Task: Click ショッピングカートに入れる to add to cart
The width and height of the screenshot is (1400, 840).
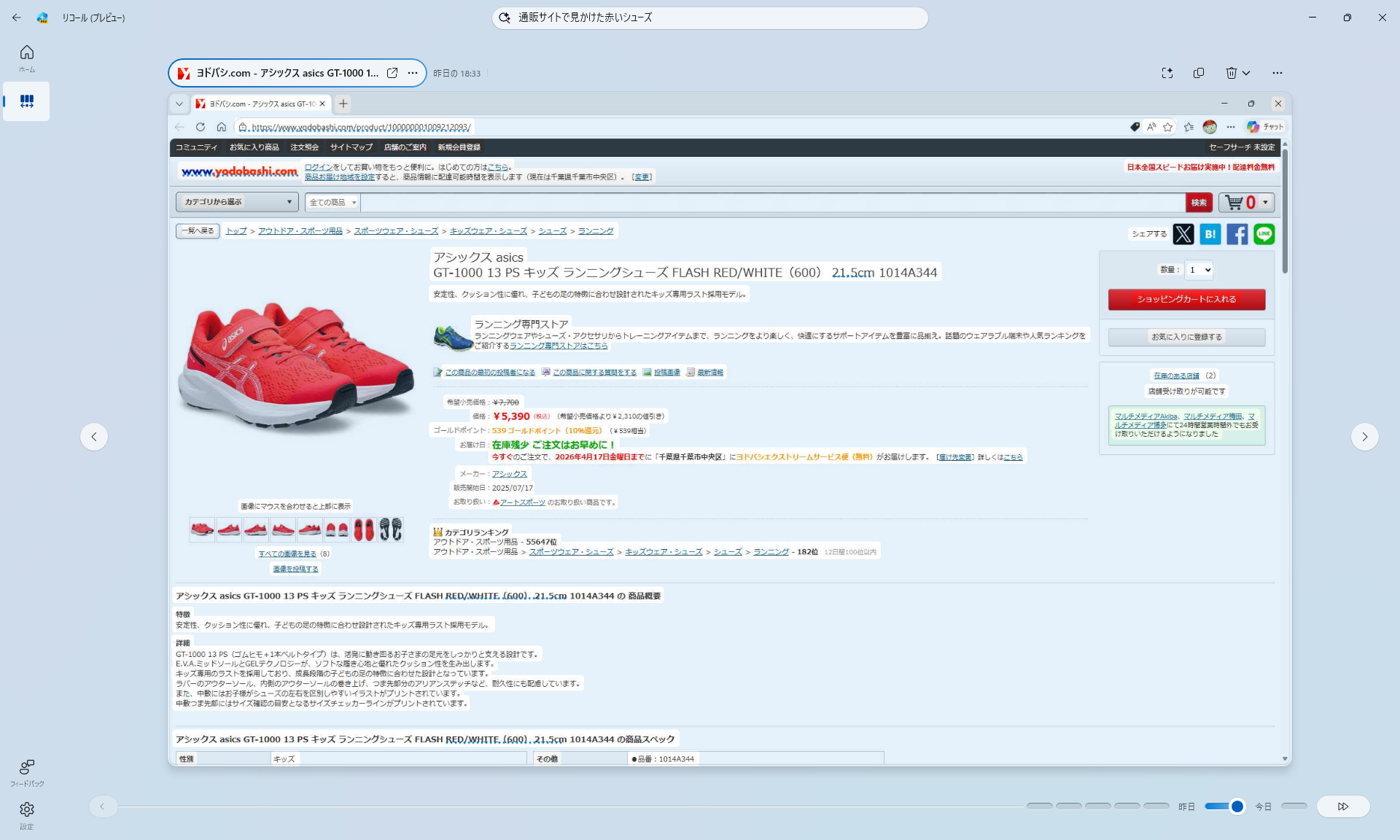Action: click(x=1186, y=299)
